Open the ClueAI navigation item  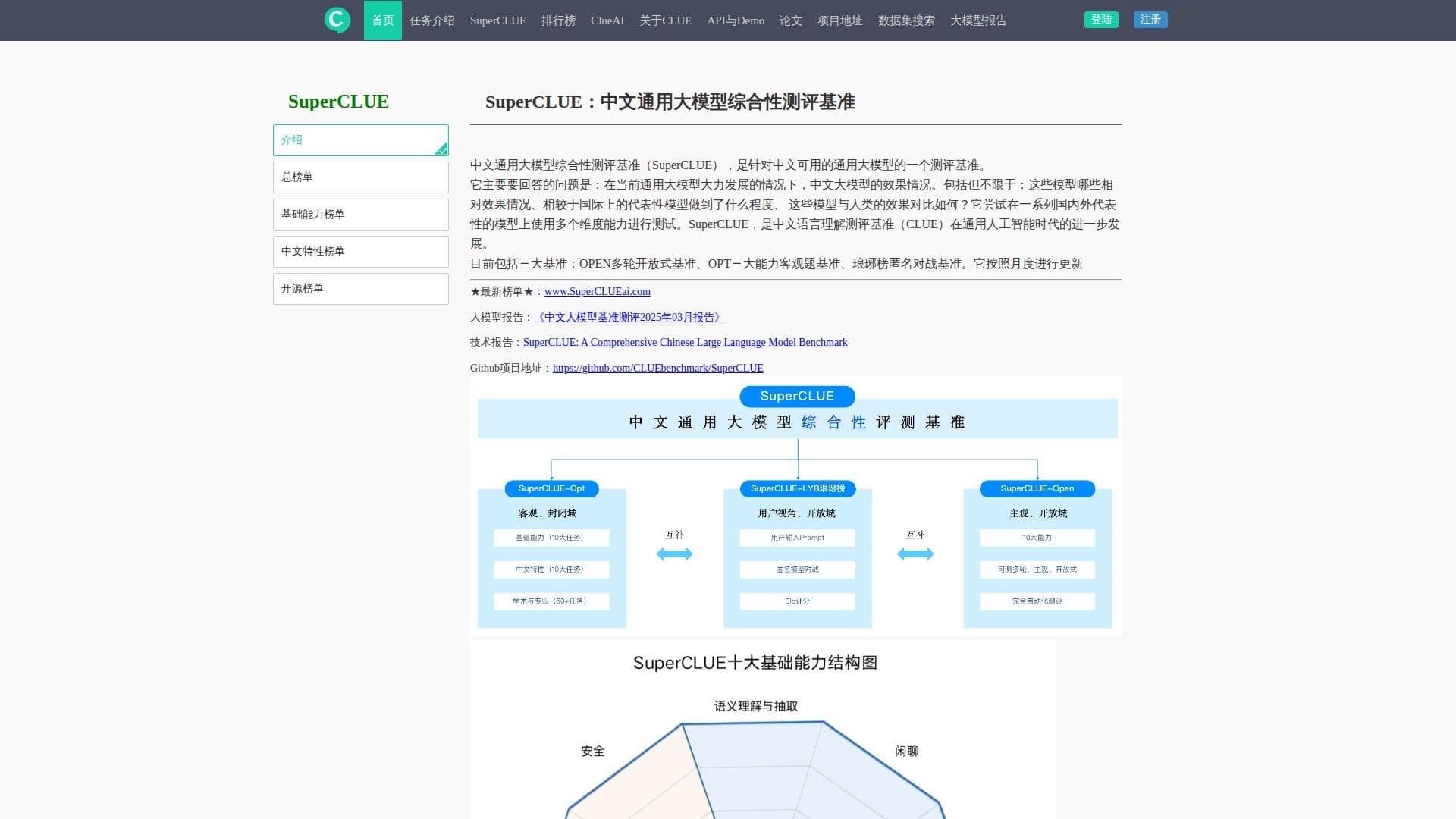coord(607,20)
